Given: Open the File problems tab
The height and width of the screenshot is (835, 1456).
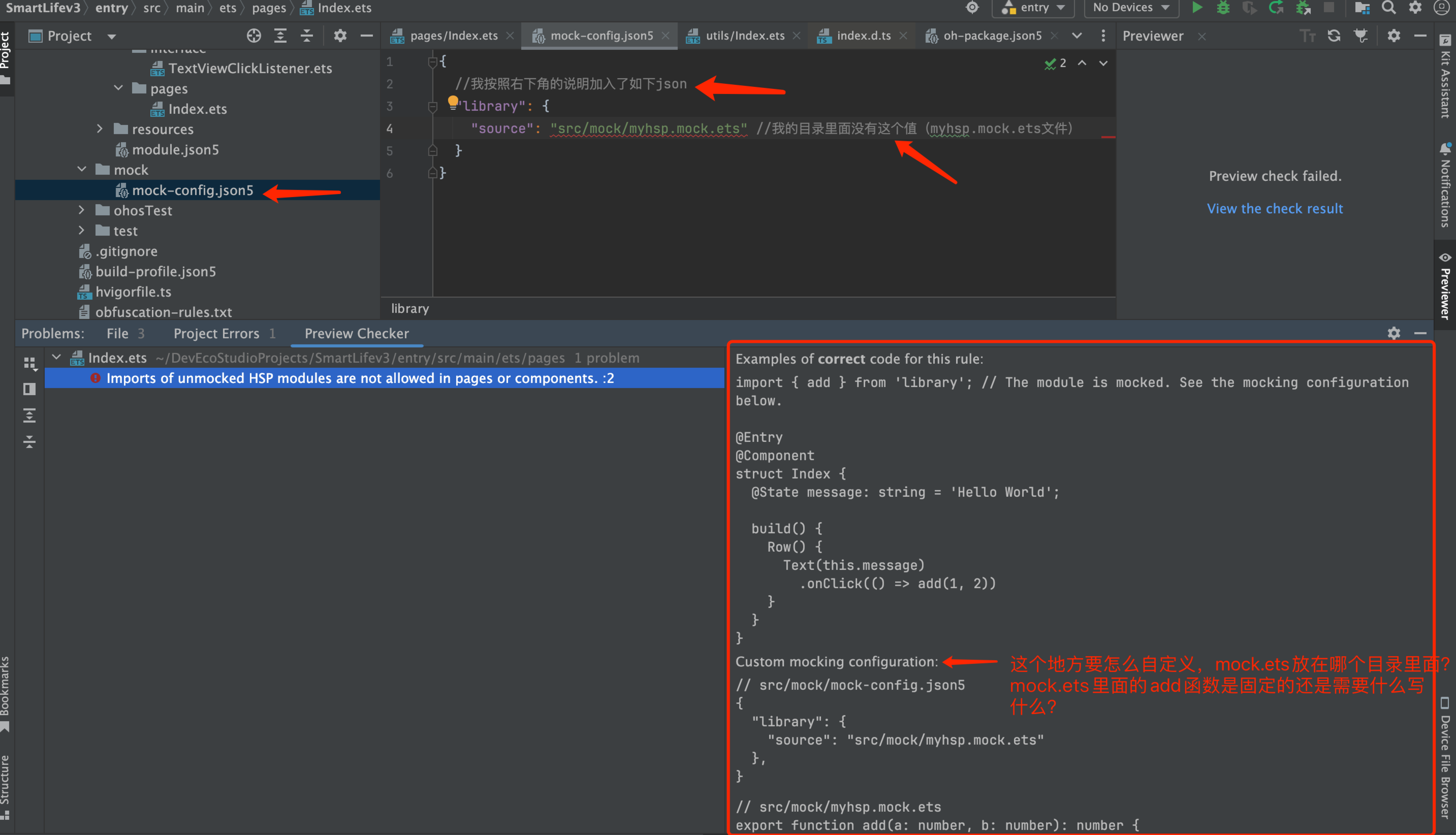Looking at the screenshot, I should pos(125,333).
